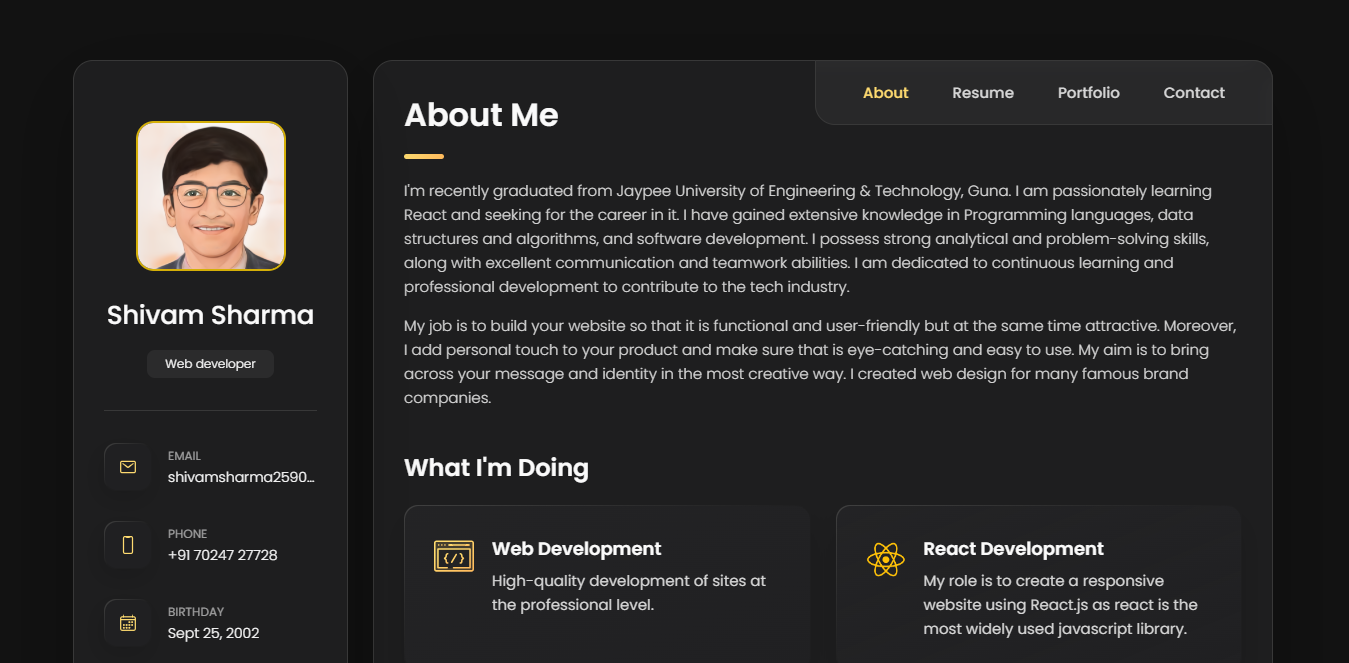Click the profile avatar picture

[211, 196]
